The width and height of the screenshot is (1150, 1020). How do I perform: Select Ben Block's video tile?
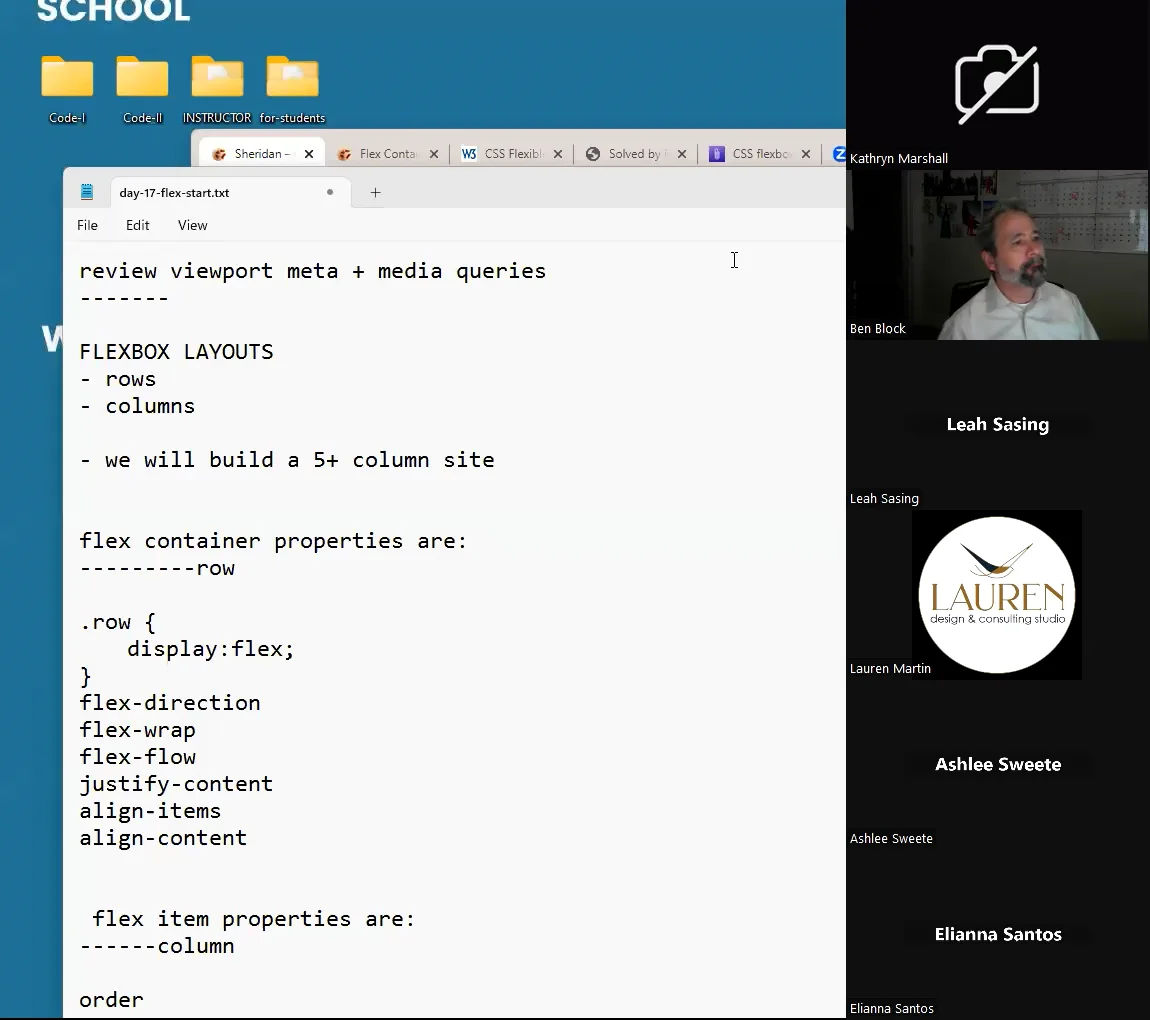point(997,255)
